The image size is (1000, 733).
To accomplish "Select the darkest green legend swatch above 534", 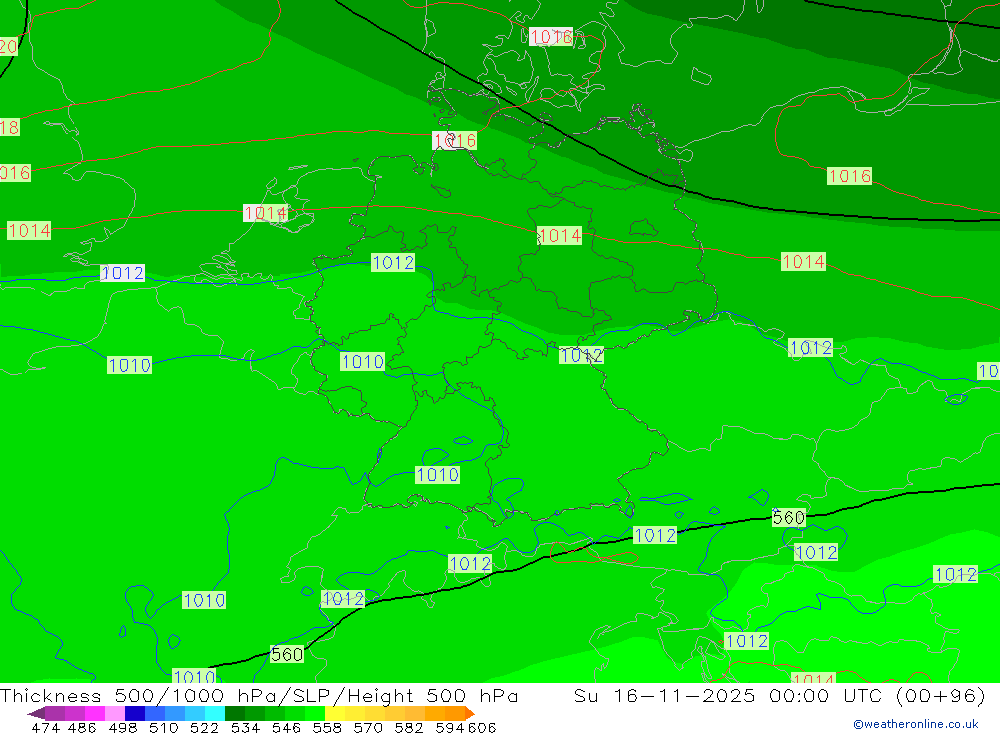I will (x=235, y=713).
